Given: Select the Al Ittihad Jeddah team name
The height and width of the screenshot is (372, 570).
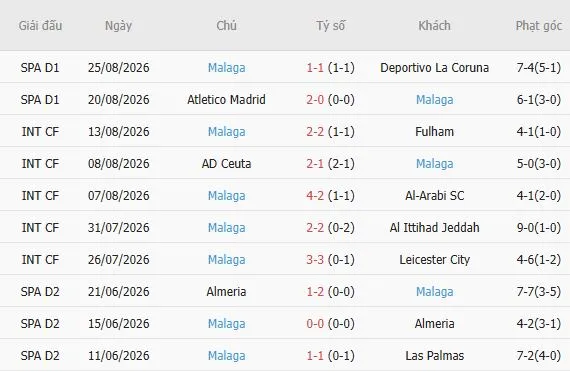Looking at the screenshot, I should point(434,228).
